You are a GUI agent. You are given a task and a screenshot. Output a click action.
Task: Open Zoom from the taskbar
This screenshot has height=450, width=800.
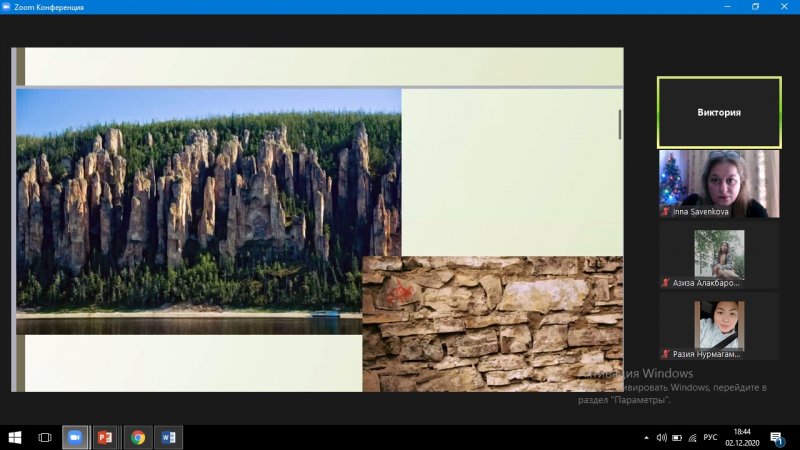[74, 437]
